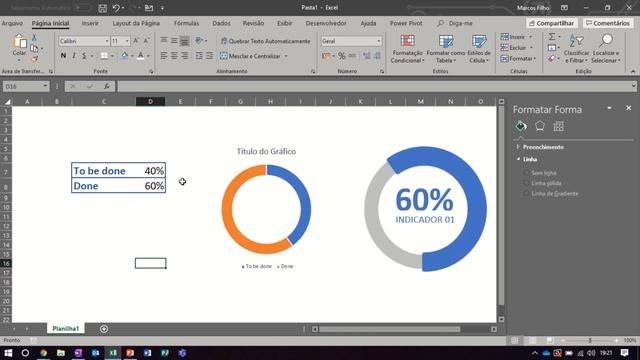
Task: Open Classificar e Filtrar
Action: [x=576, y=49]
